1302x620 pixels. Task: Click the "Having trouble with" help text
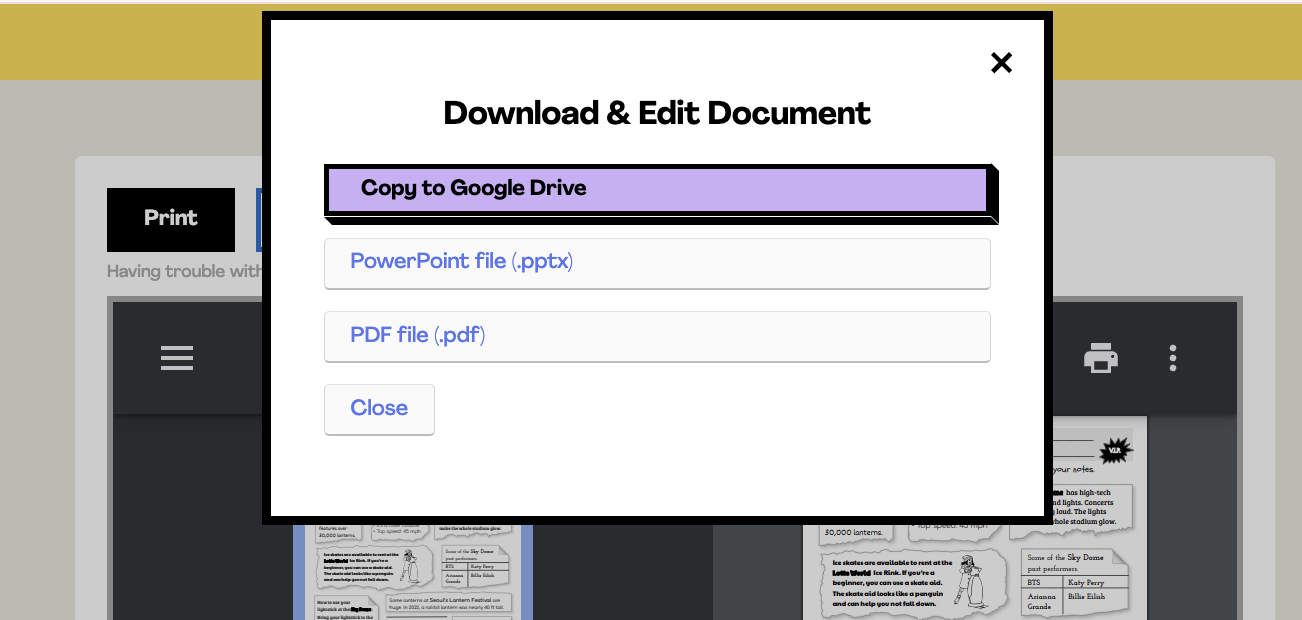click(184, 271)
